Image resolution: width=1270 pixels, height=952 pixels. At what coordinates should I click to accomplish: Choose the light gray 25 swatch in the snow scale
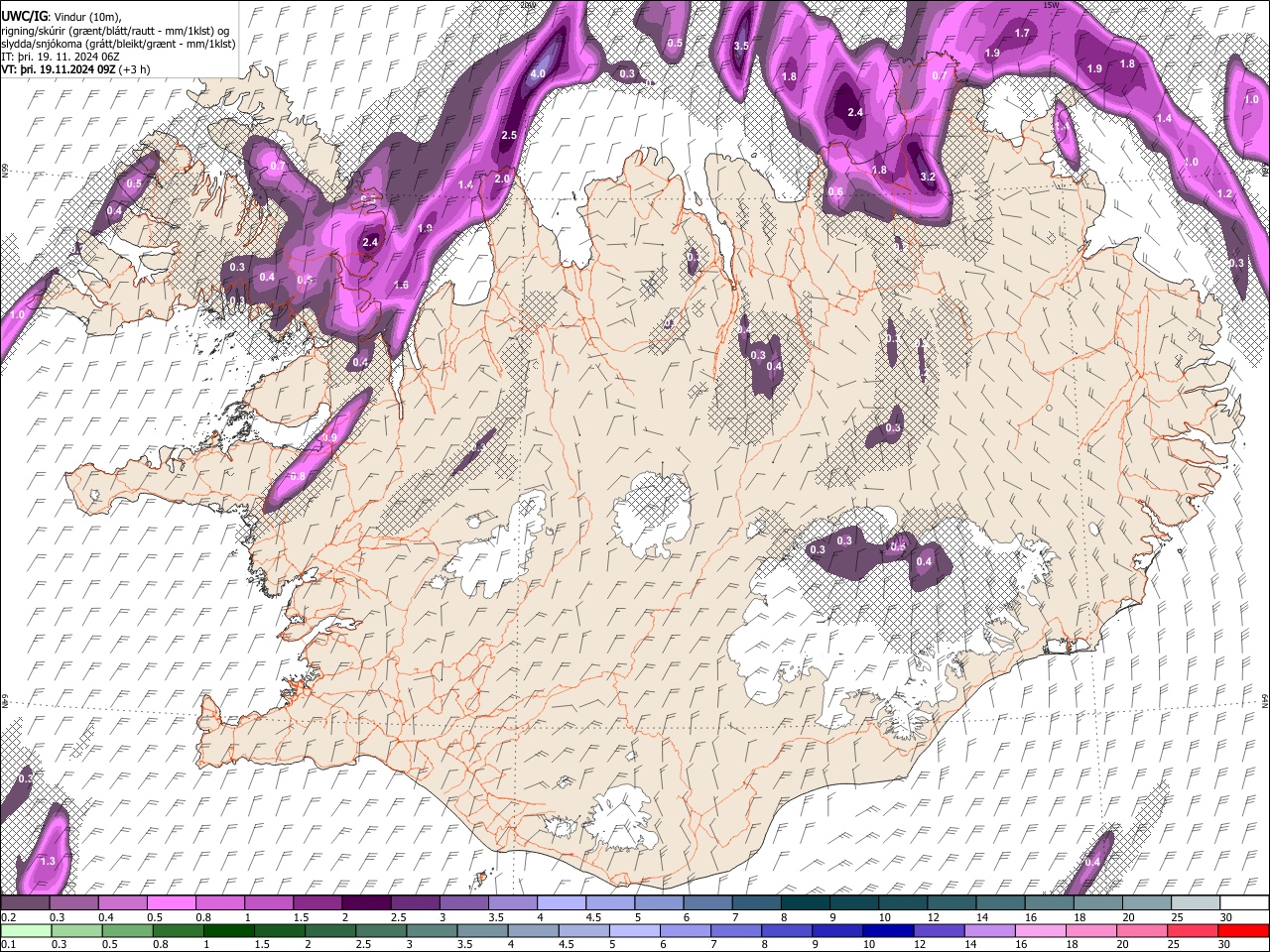(x=1196, y=903)
